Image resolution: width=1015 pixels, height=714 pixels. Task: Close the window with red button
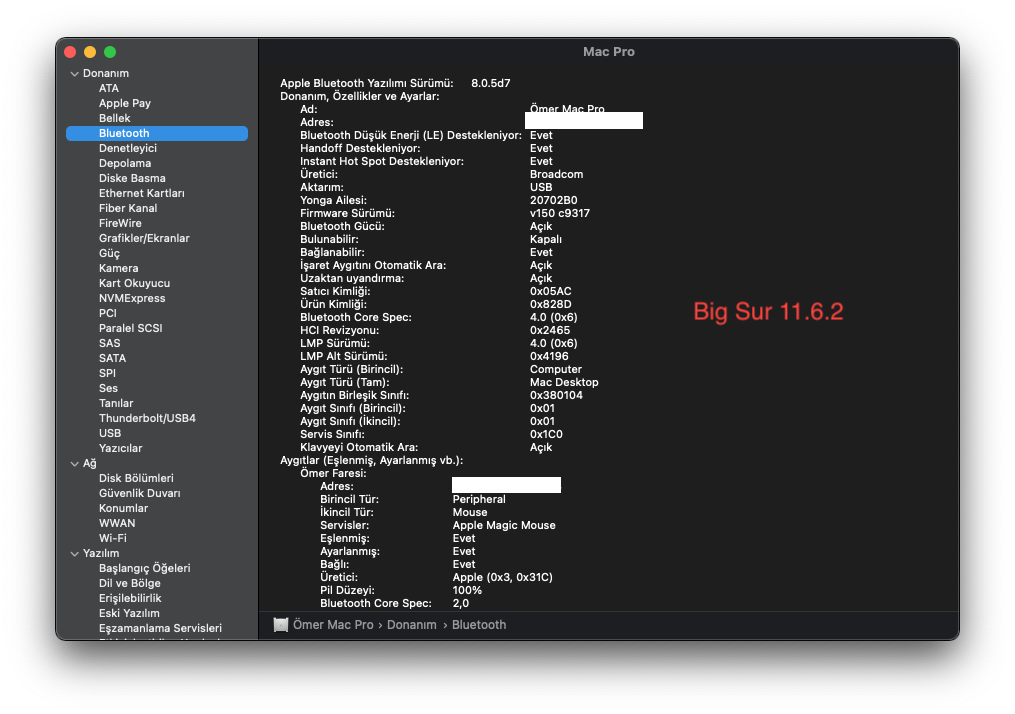pos(71,52)
